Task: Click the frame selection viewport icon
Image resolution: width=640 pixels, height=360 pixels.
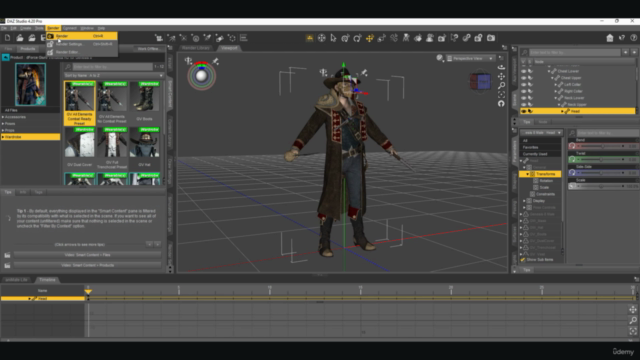Action: click(x=501, y=94)
